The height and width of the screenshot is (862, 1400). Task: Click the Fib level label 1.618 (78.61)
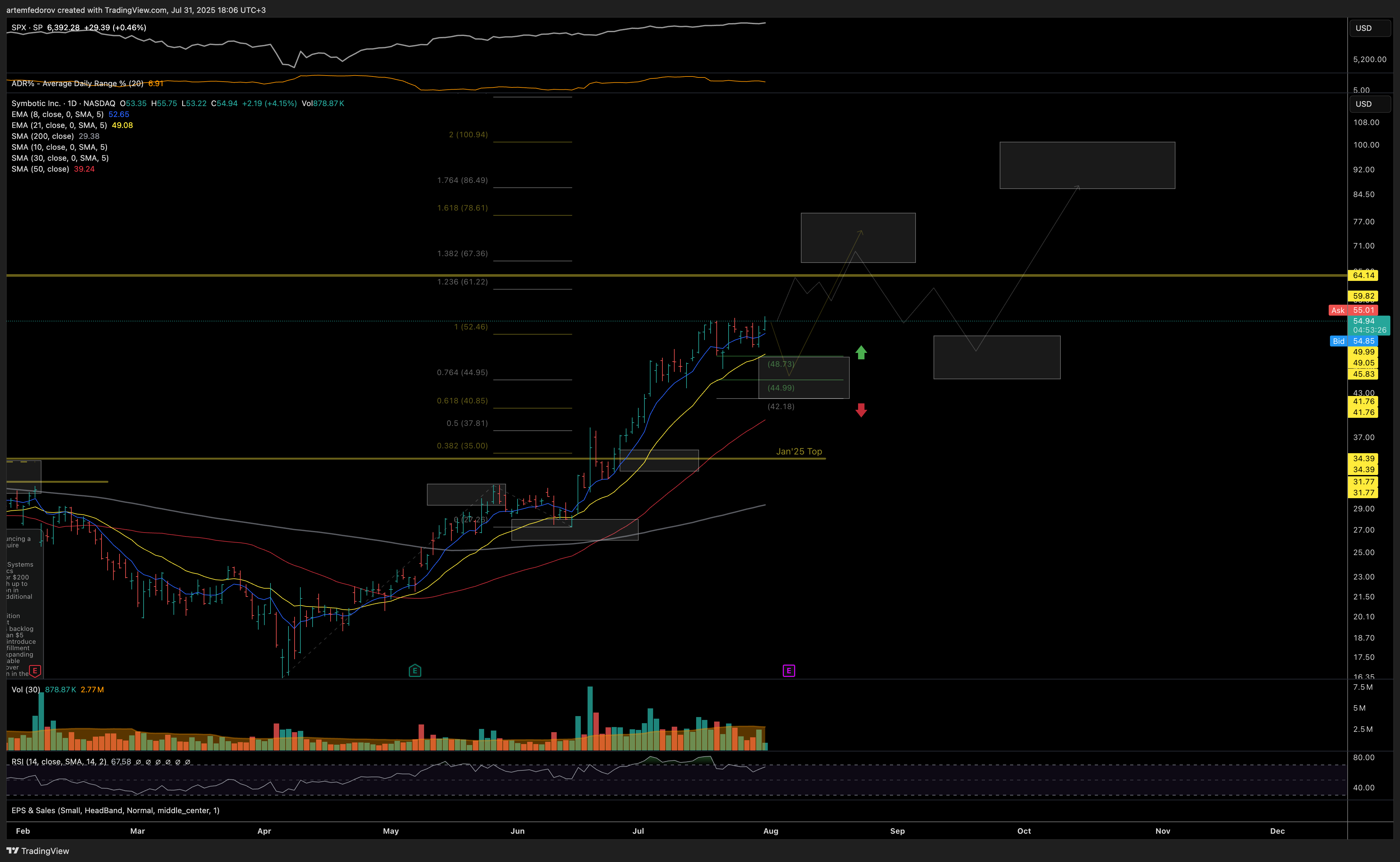(463, 208)
